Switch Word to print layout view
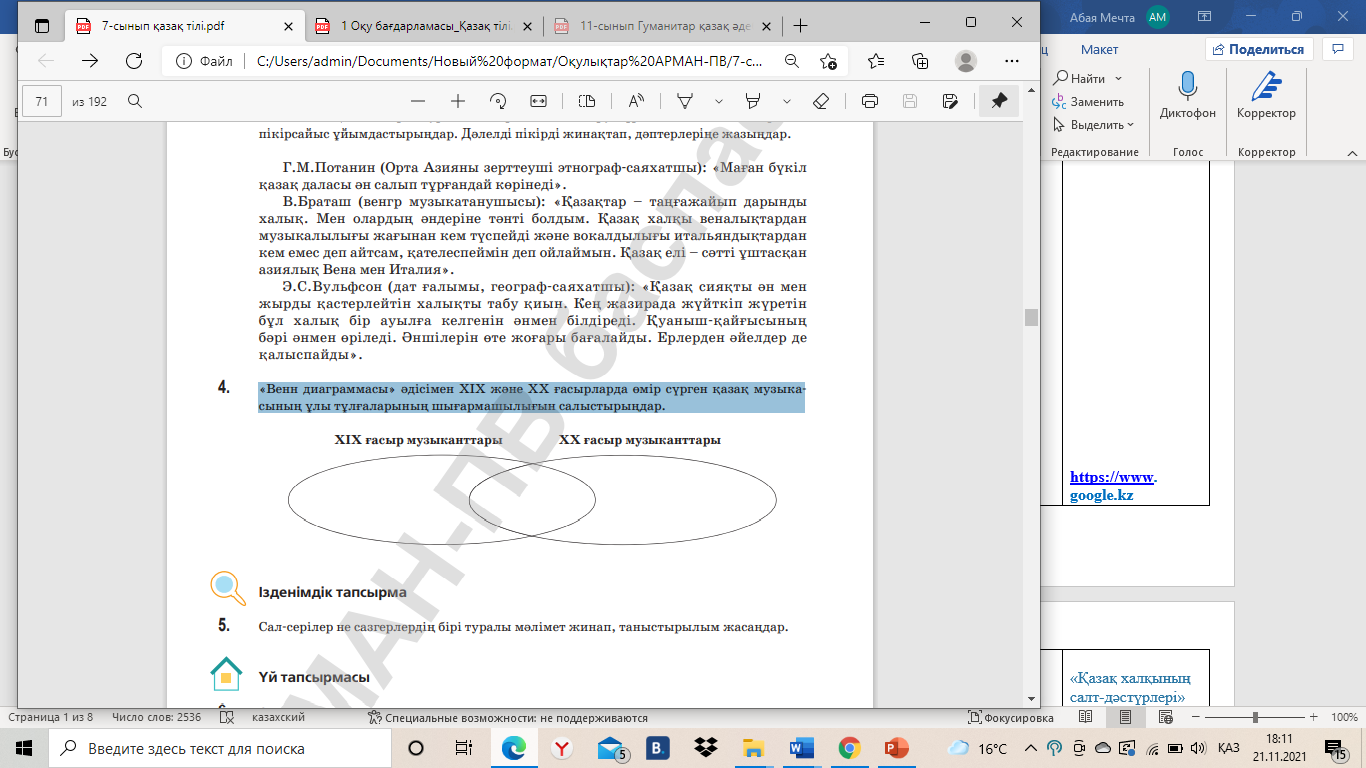Viewport: 1366px width, 768px height. tap(1125, 718)
